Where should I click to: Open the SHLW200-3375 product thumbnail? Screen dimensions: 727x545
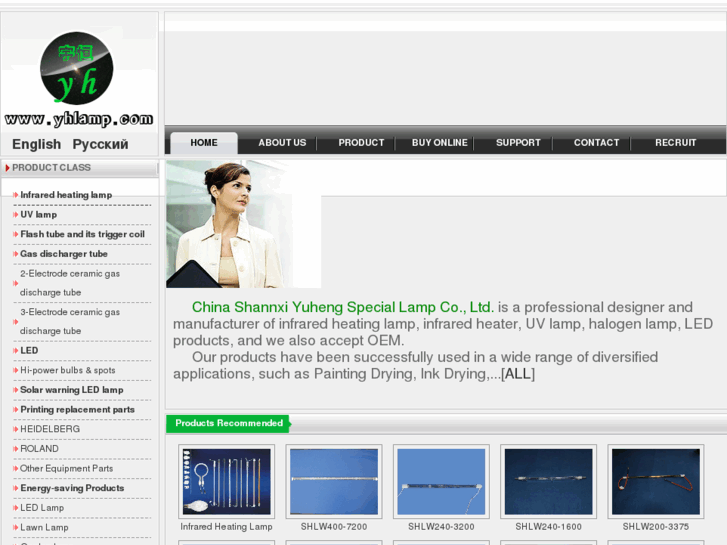pyautogui.click(x=656, y=481)
